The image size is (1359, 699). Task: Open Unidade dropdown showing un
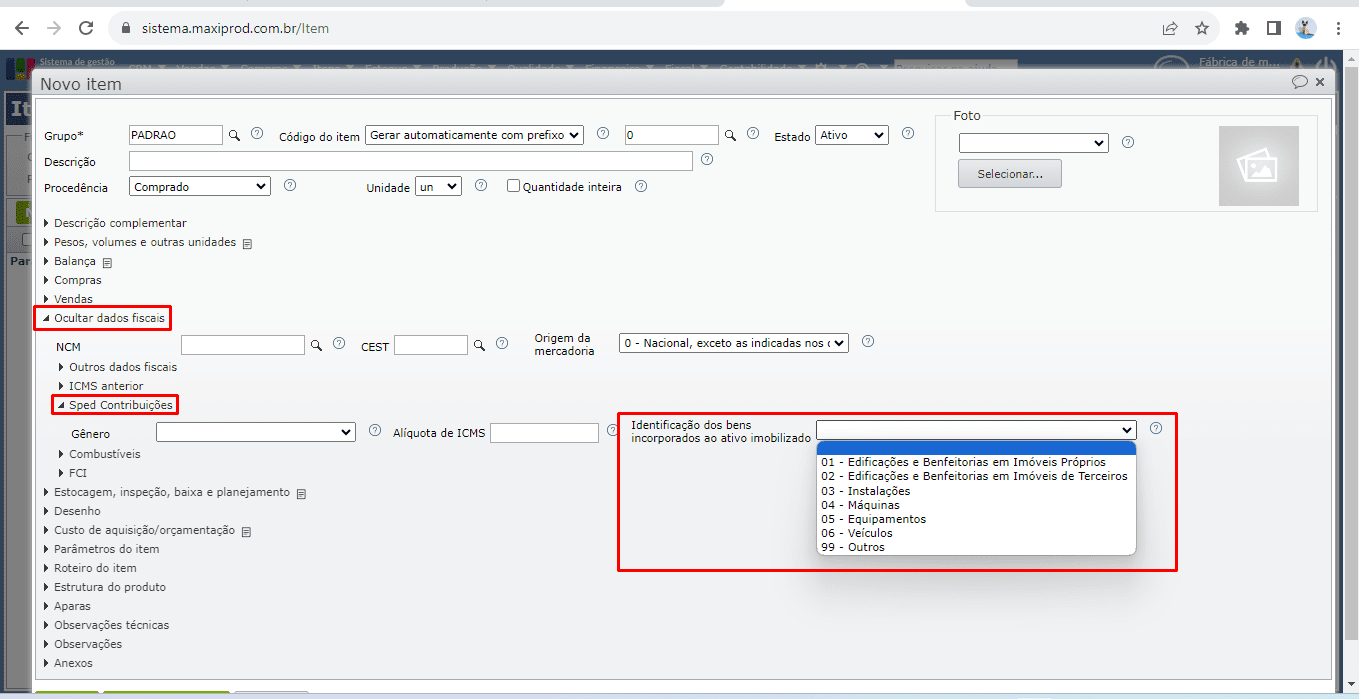click(x=439, y=186)
